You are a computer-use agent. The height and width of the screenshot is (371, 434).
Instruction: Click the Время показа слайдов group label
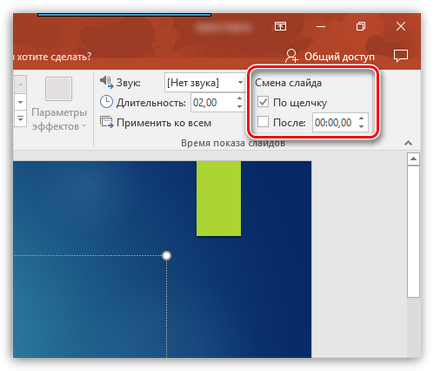click(233, 143)
